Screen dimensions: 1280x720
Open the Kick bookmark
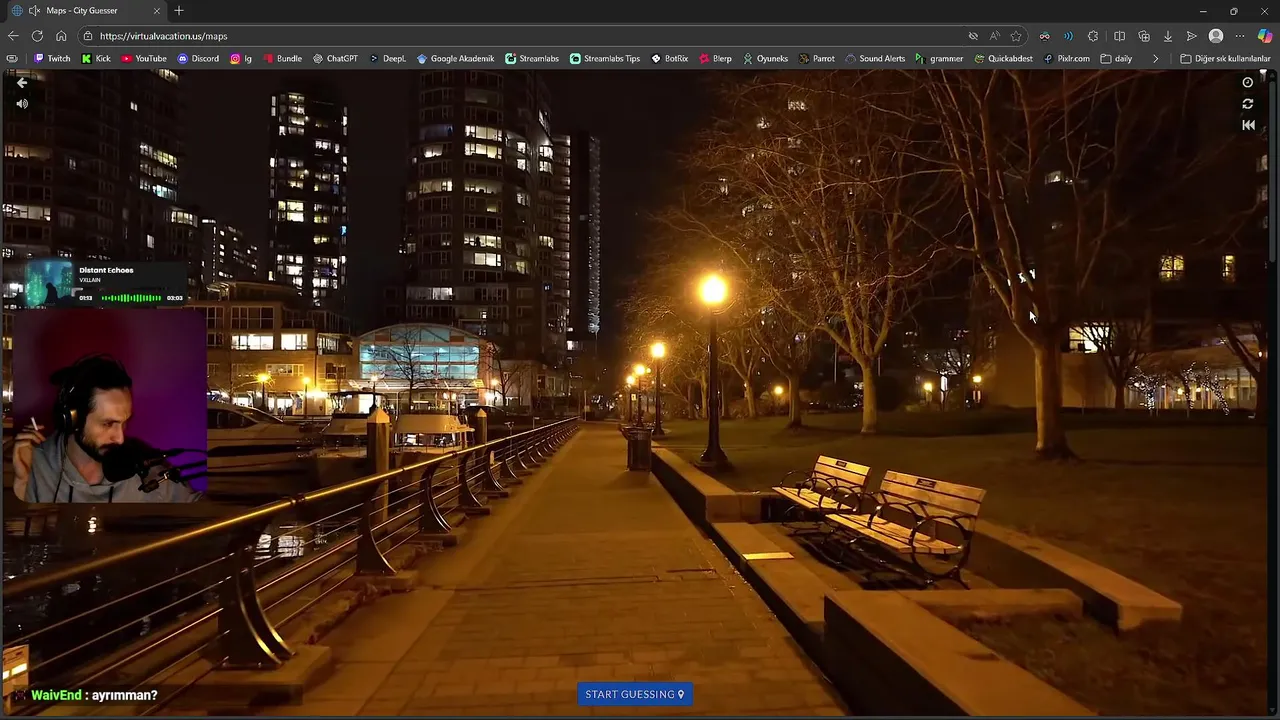[x=96, y=59]
